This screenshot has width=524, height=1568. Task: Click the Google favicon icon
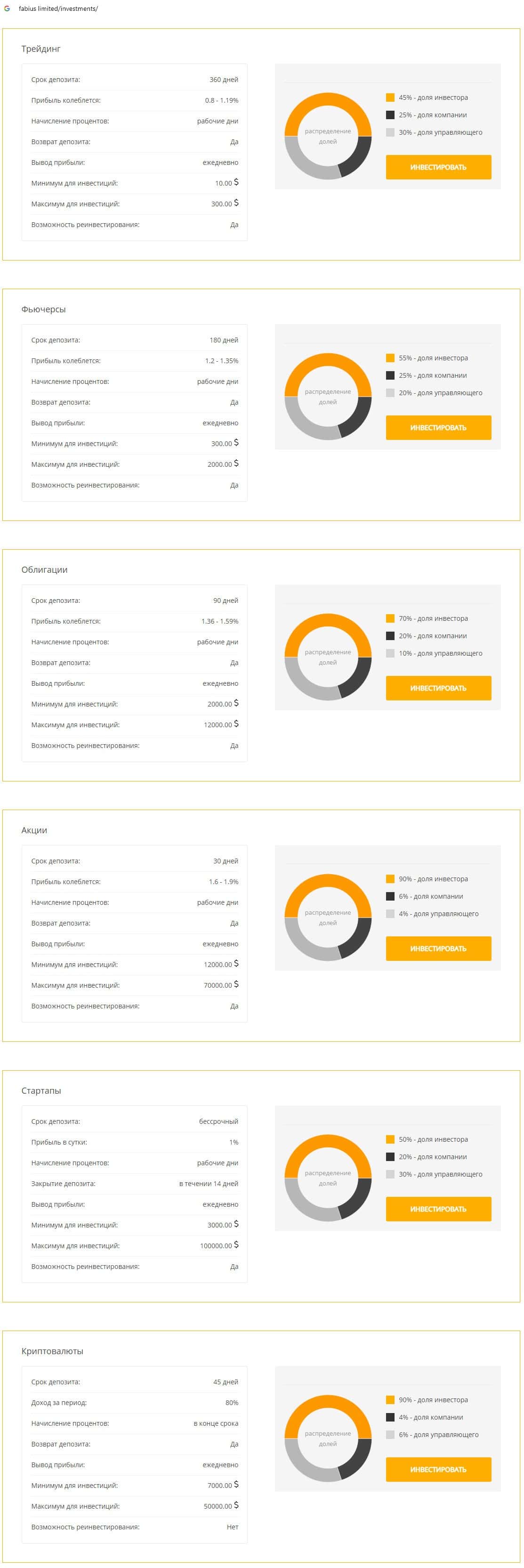pyautogui.click(x=8, y=8)
